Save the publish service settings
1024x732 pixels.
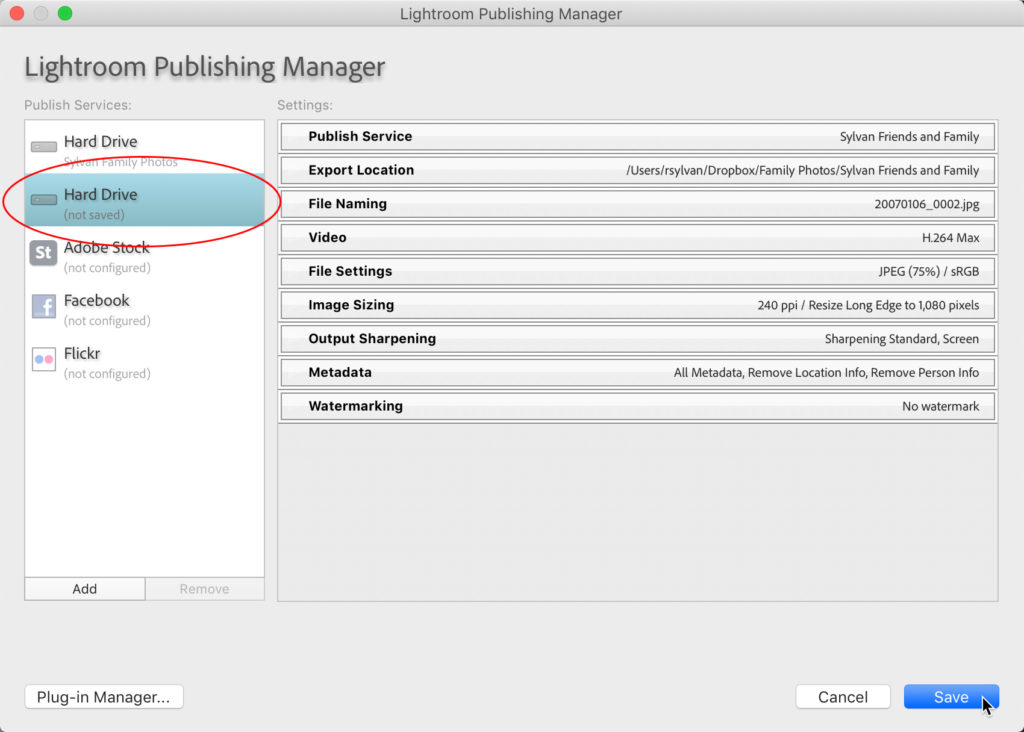(950, 696)
